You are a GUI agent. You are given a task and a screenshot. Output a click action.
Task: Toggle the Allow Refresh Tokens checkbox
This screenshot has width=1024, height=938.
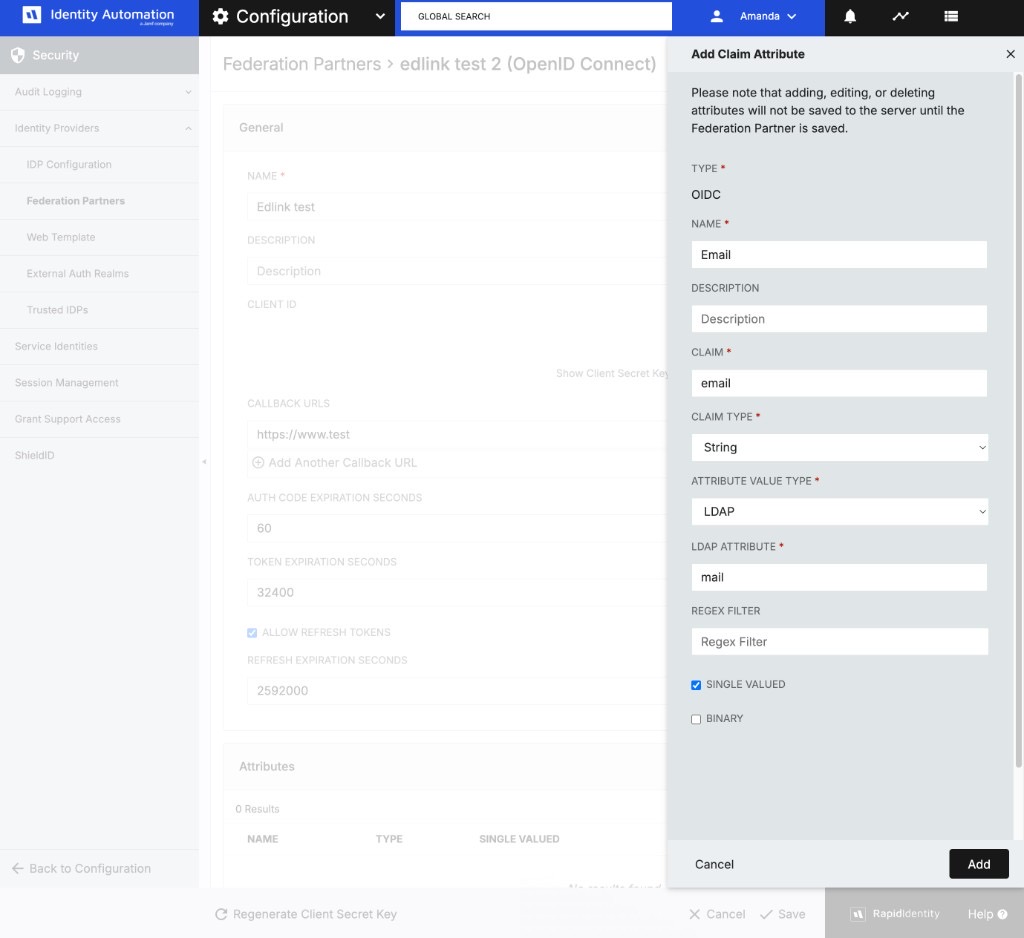(252, 632)
